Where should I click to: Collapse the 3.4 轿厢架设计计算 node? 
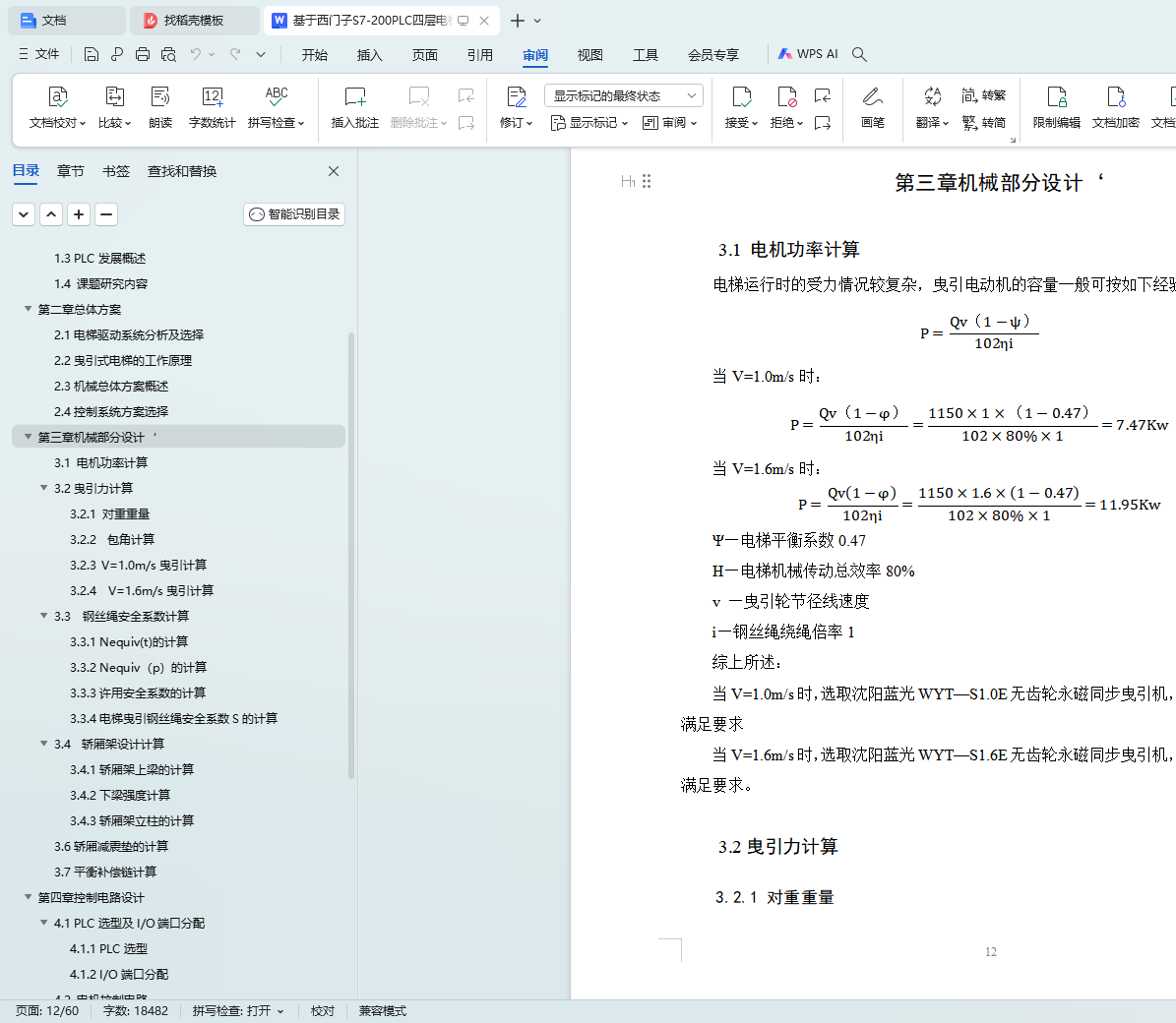tap(43, 744)
